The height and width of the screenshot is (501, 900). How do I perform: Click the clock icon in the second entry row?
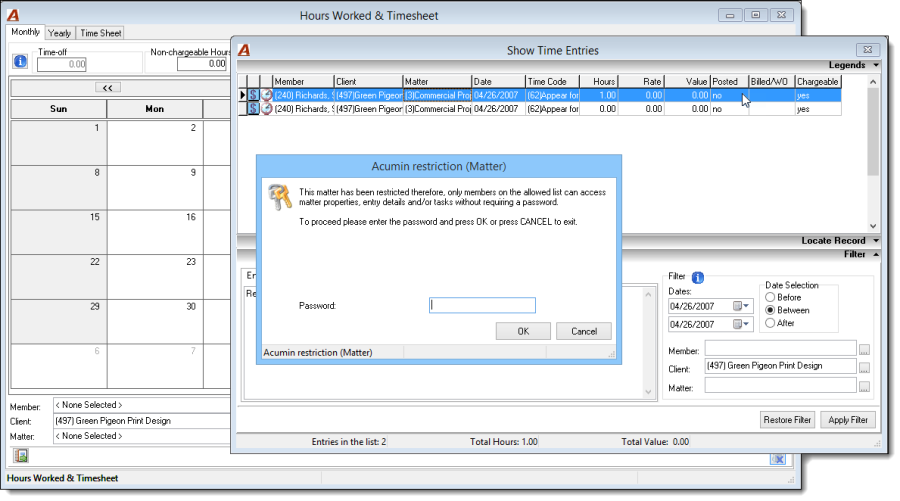tap(267, 108)
